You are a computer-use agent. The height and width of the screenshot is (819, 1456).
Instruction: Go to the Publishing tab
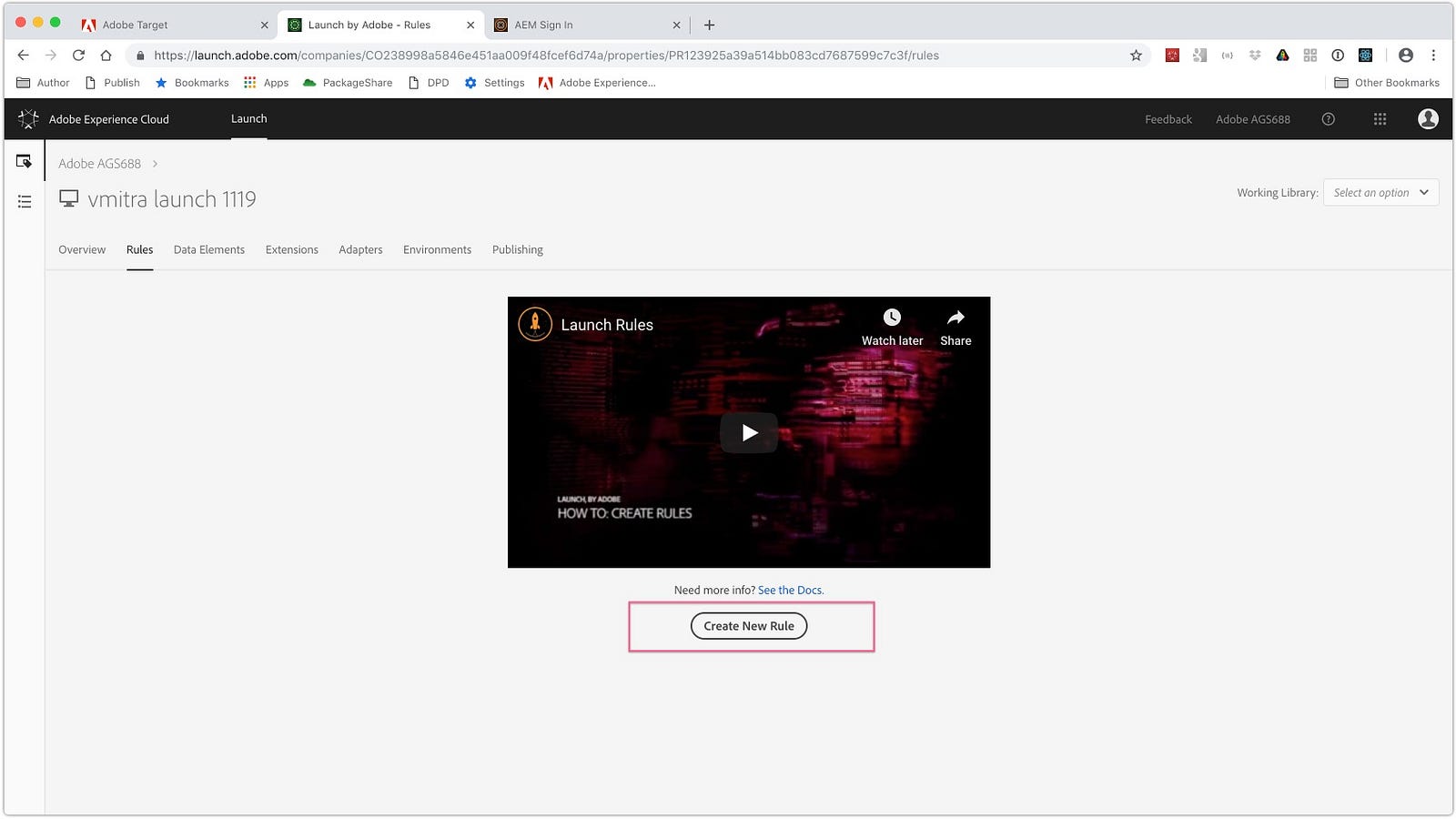click(x=518, y=249)
